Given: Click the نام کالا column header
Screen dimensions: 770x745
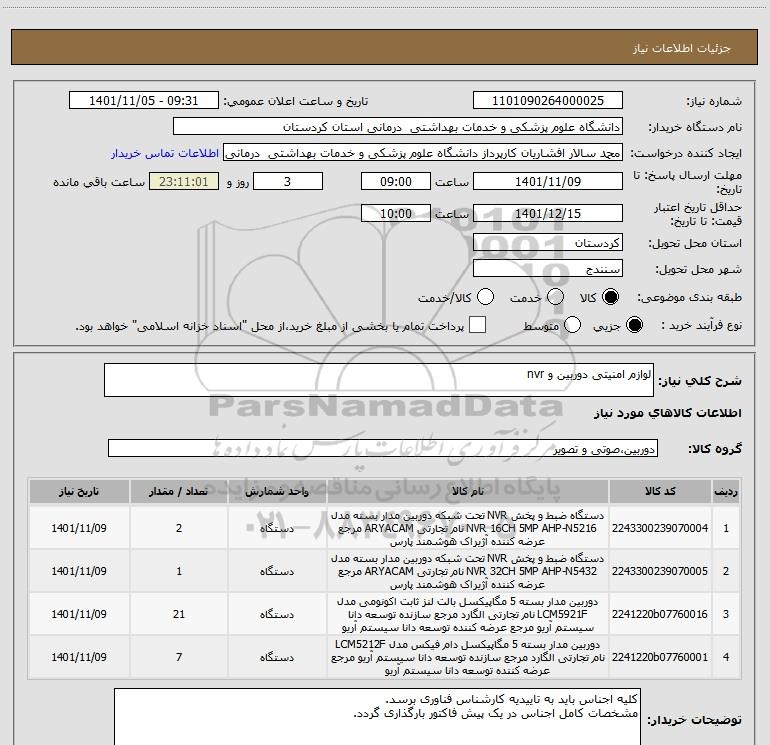Looking at the screenshot, I should click(x=468, y=492).
